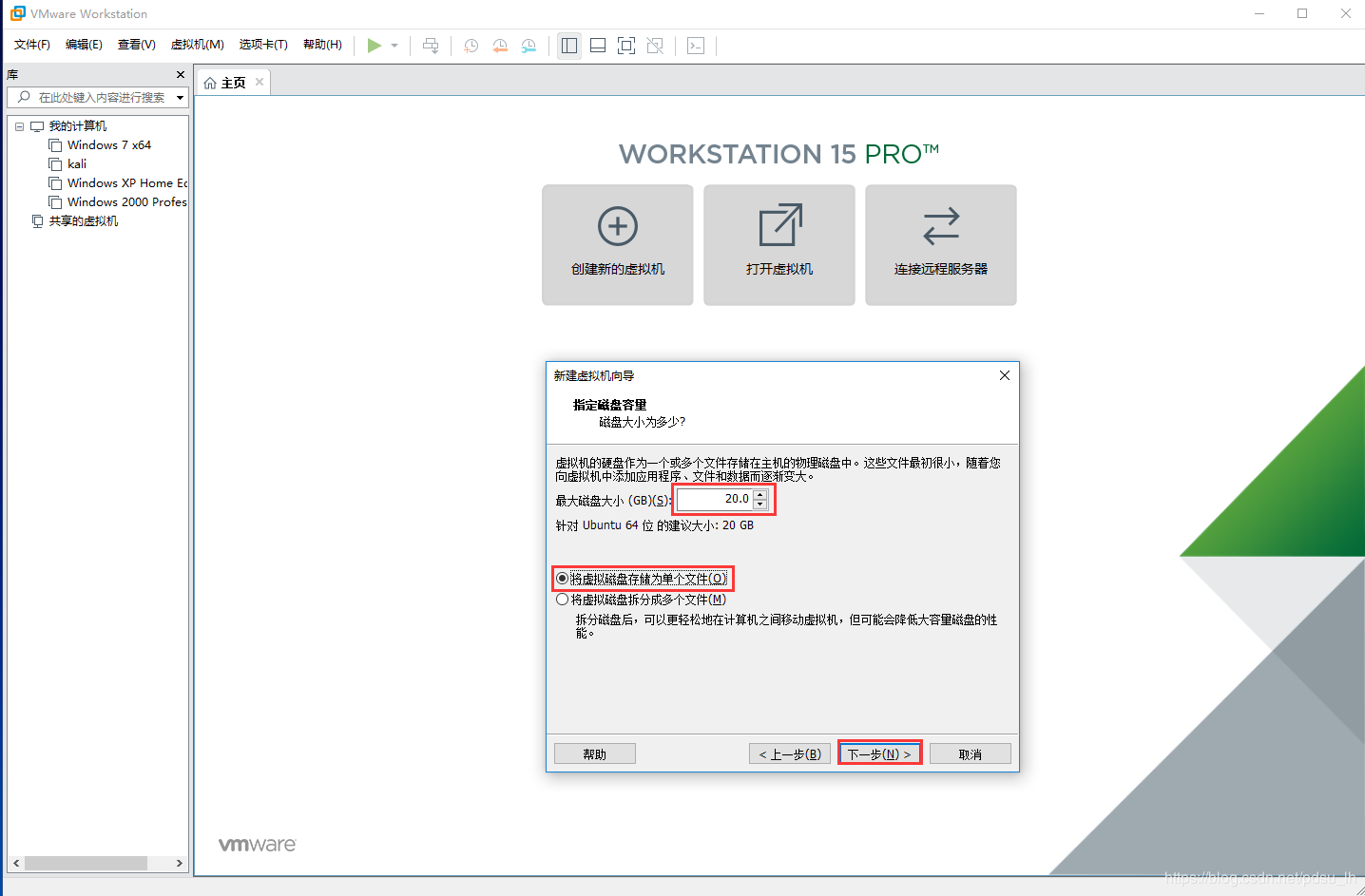
Task: Open the 虚拟机(M) menu
Action: point(198,45)
